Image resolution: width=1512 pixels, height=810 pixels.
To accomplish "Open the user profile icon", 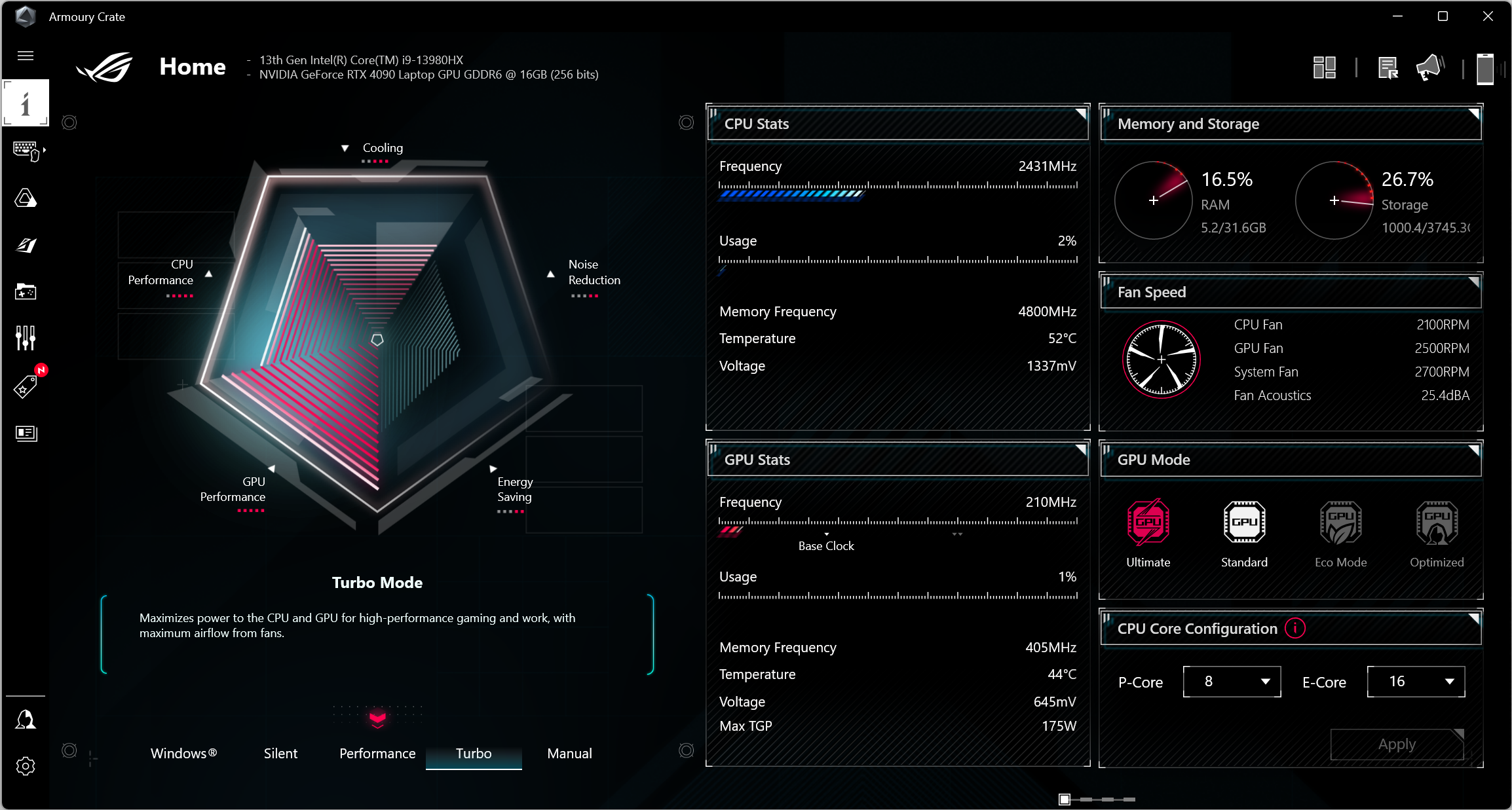I will (x=26, y=719).
